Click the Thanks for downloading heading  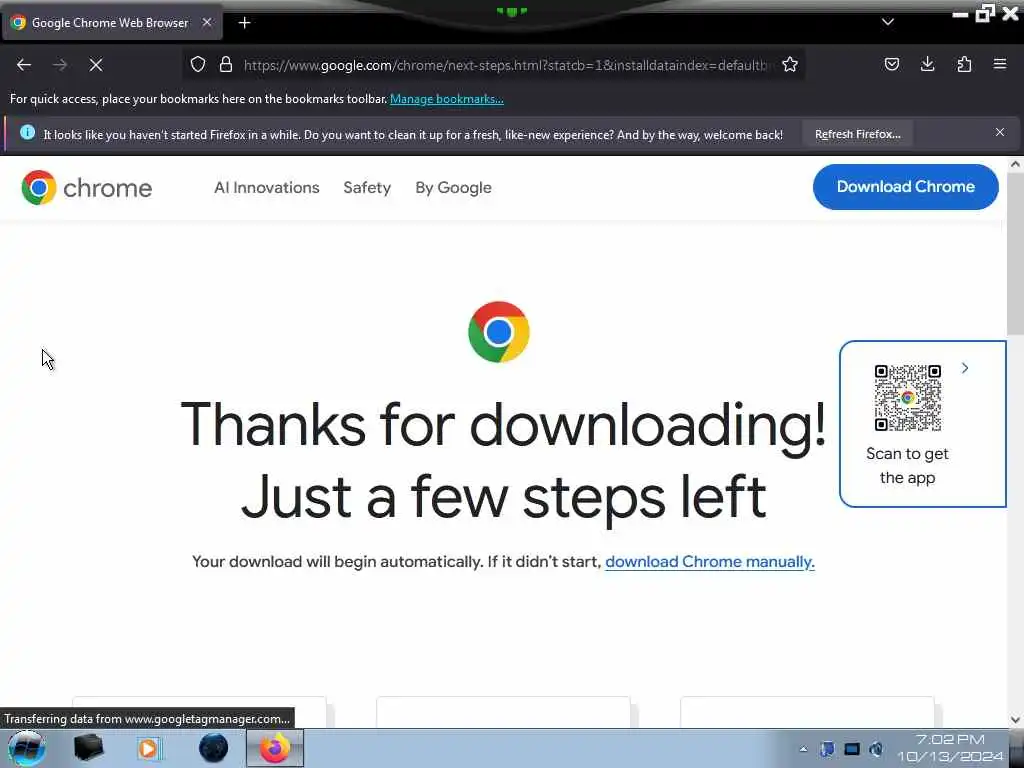click(504, 425)
